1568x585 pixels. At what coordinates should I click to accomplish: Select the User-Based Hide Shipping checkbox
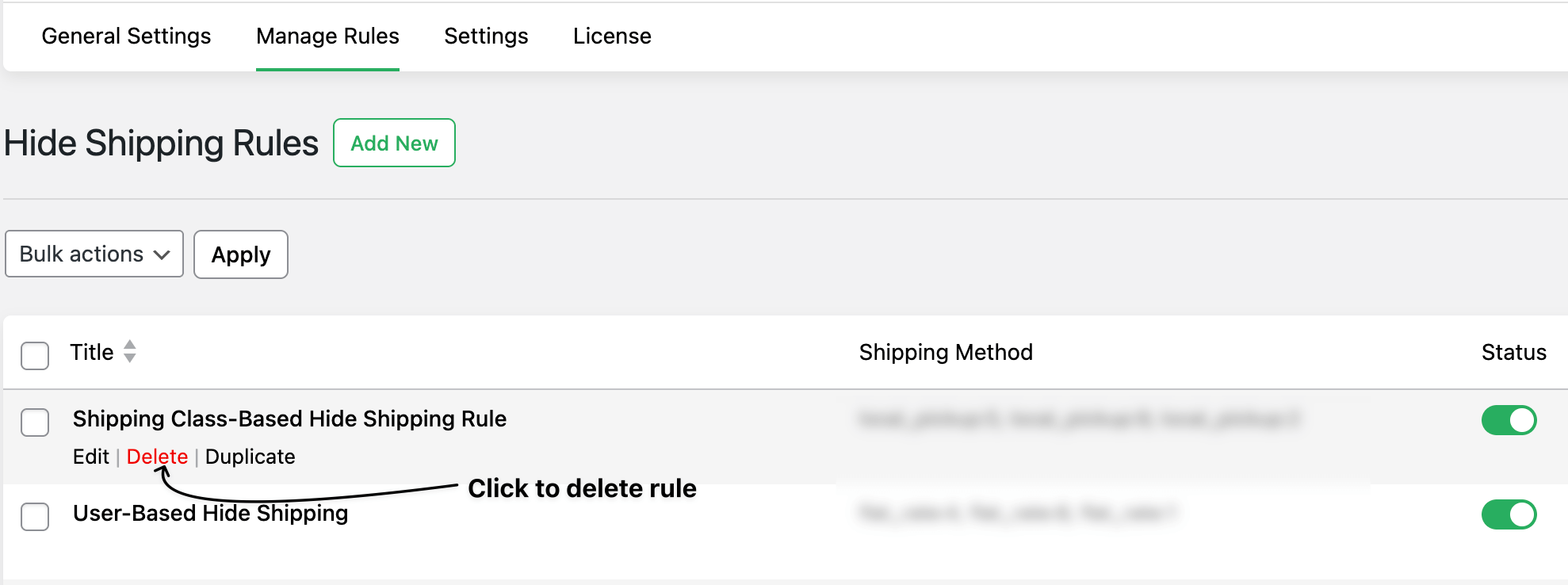35,516
